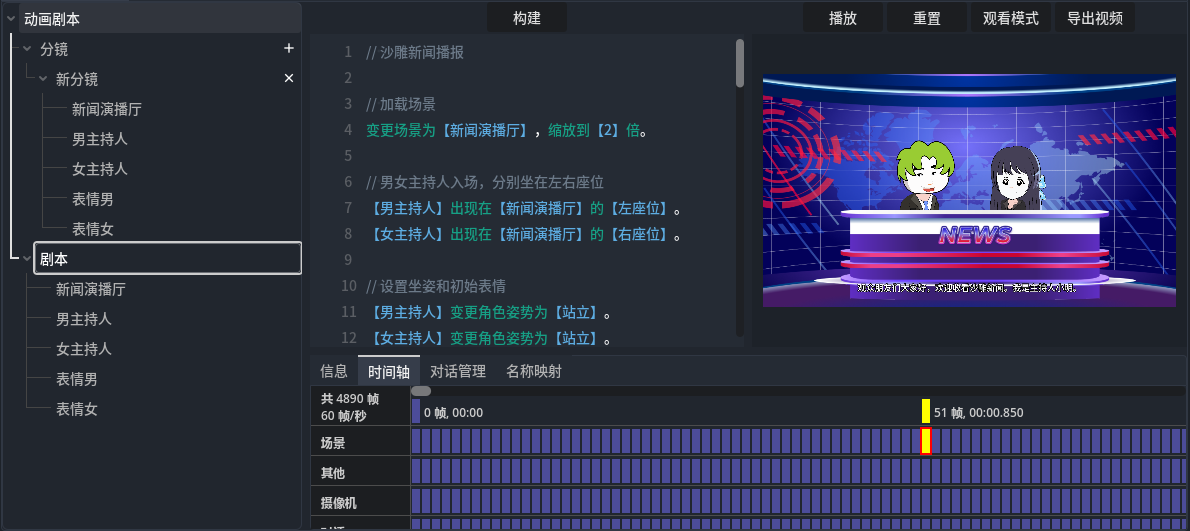The image size is (1190, 531).
Task: Click the plus icon beside 分镜
Action: pyautogui.click(x=289, y=48)
